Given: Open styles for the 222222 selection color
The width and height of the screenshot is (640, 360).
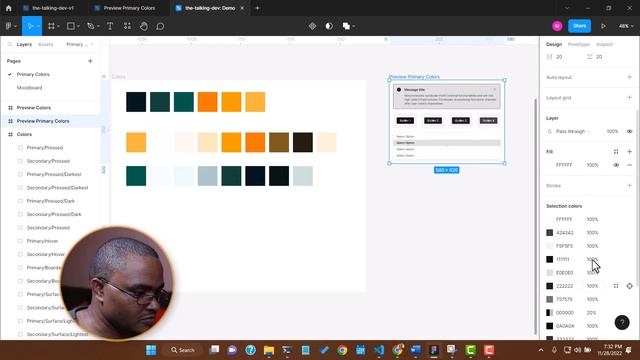Looking at the screenshot, I should [616, 286].
